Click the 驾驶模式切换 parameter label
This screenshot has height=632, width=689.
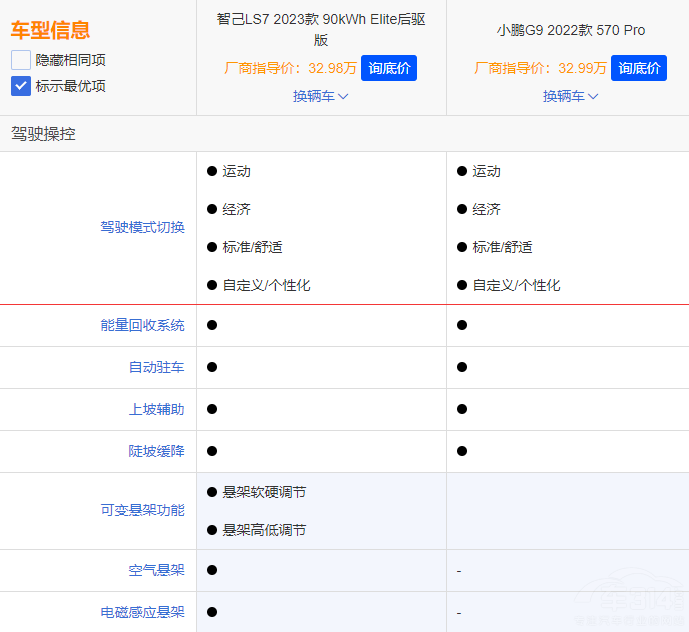pyautogui.click(x=142, y=227)
